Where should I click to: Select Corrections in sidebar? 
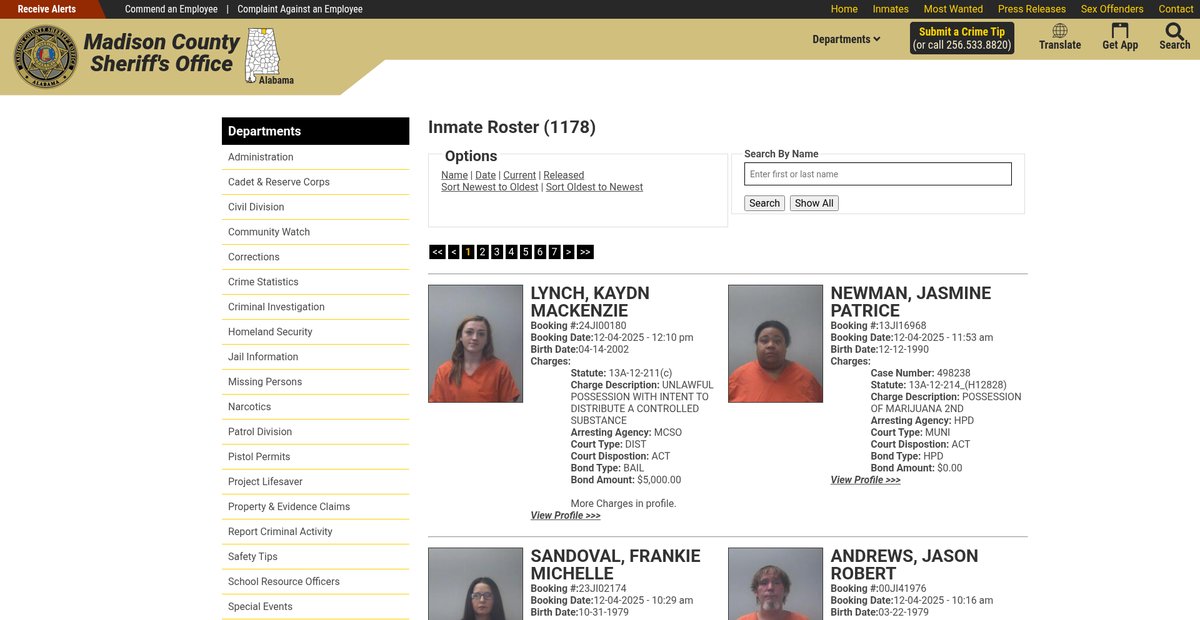(x=315, y=257)
